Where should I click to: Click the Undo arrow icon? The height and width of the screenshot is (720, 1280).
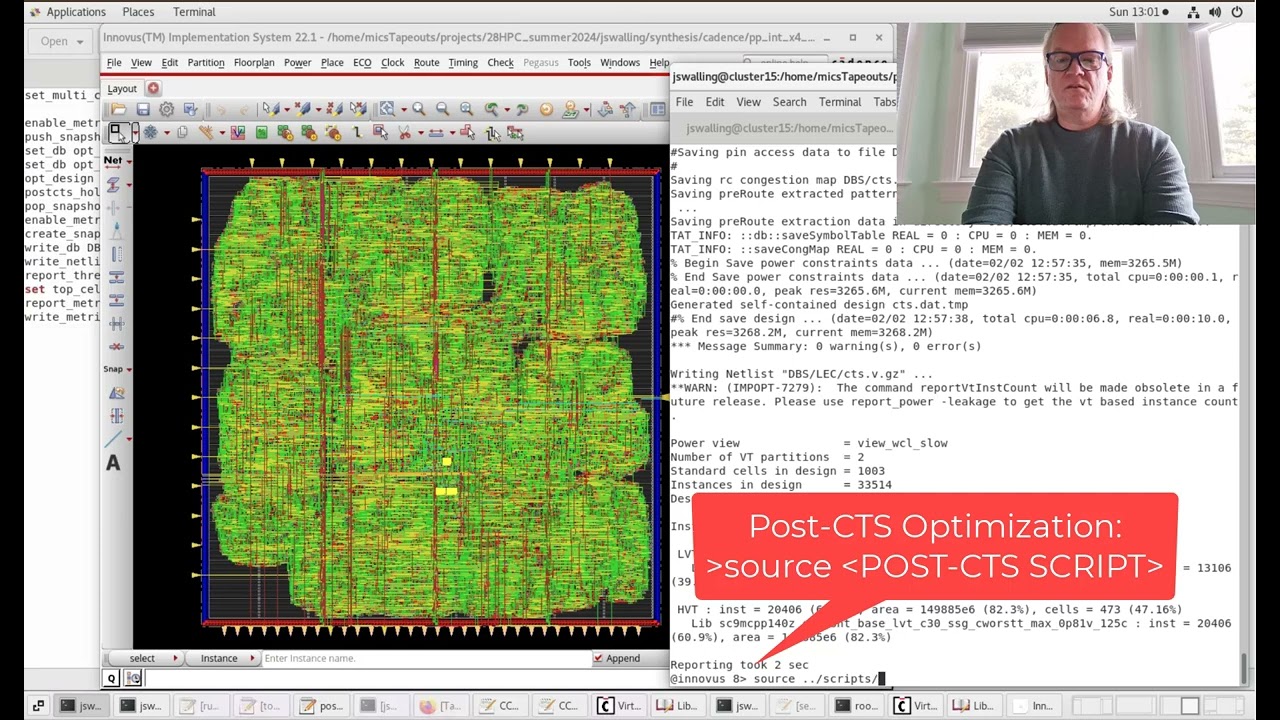pos(220,110)
